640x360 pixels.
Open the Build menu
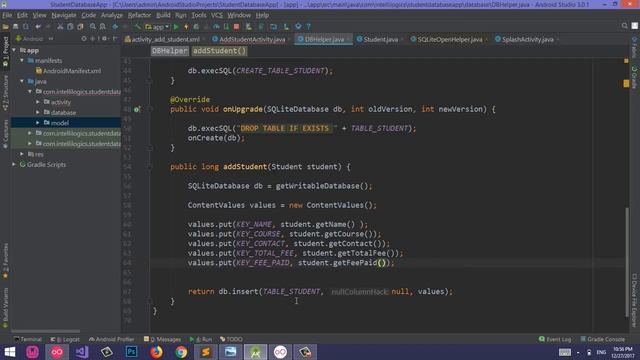[163, 15]
